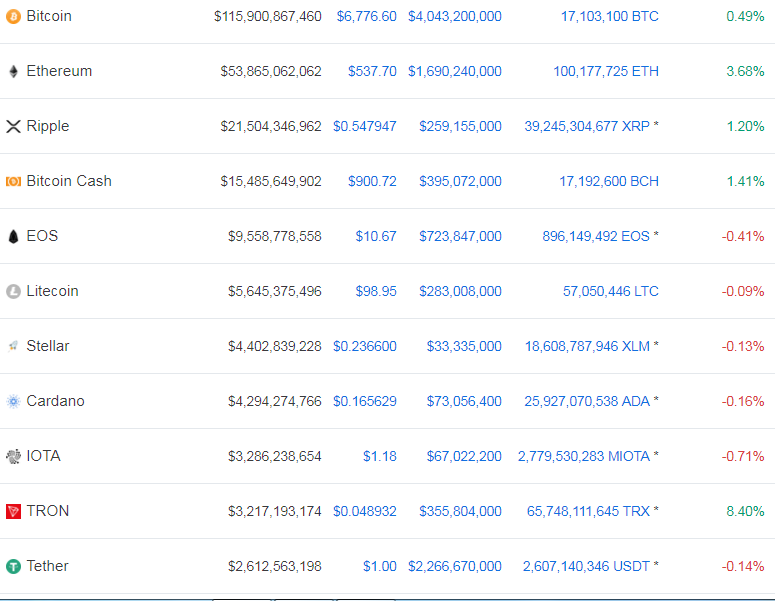
Task: Click the Cardano logo icon
Action: 13,401
